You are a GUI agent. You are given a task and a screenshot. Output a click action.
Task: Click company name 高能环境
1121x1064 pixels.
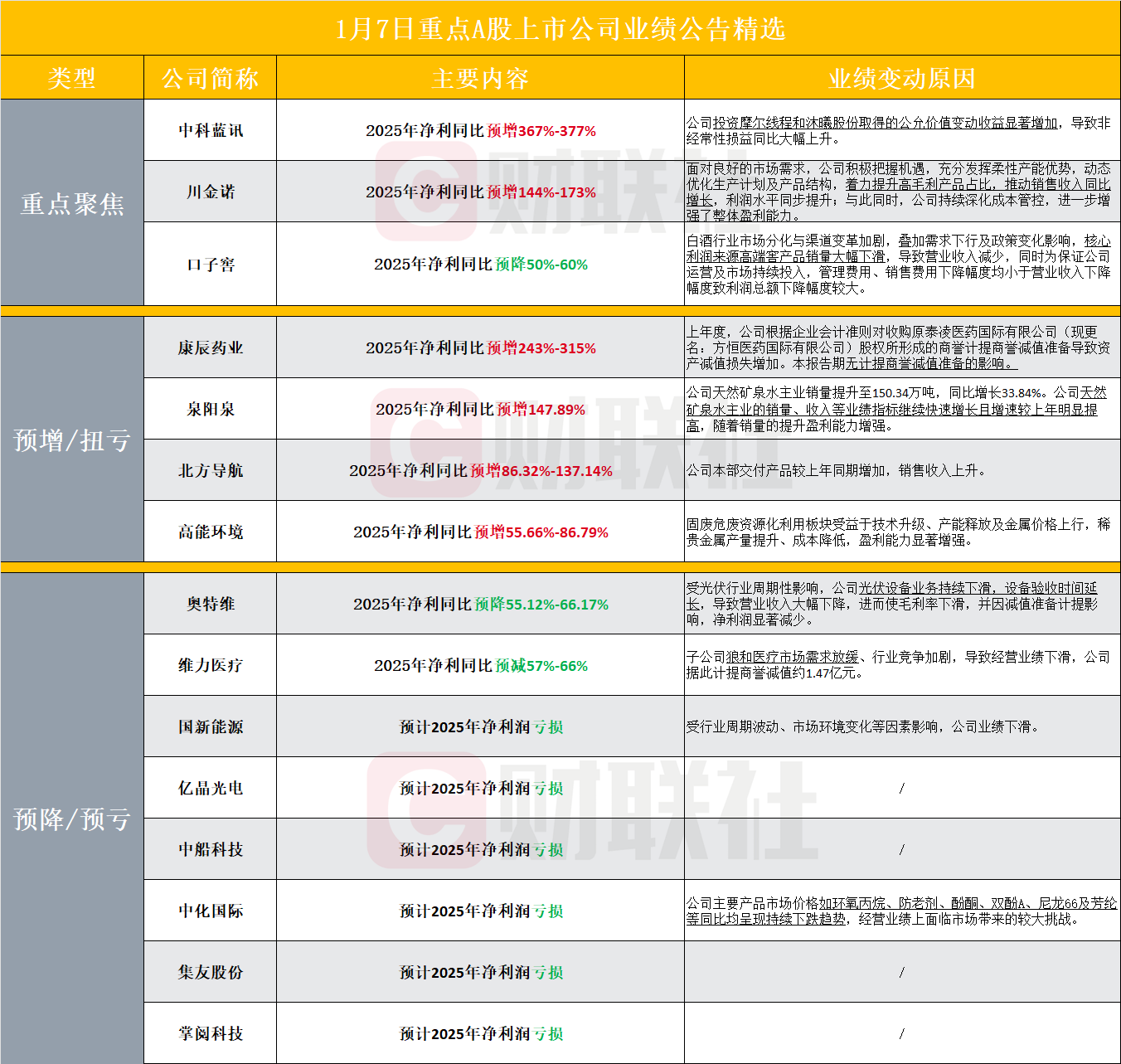coord(211,532)
